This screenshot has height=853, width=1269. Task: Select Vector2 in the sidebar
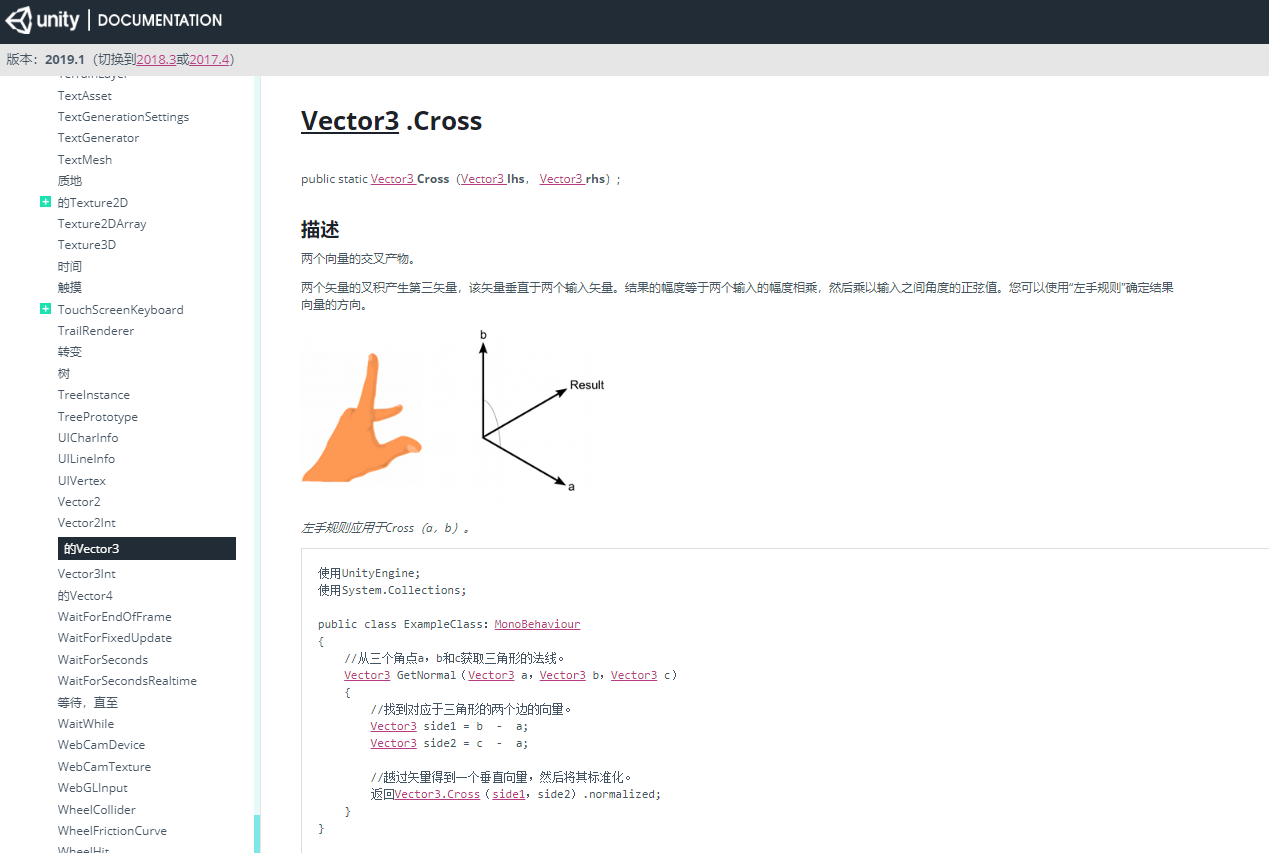[x=79, y=501]
